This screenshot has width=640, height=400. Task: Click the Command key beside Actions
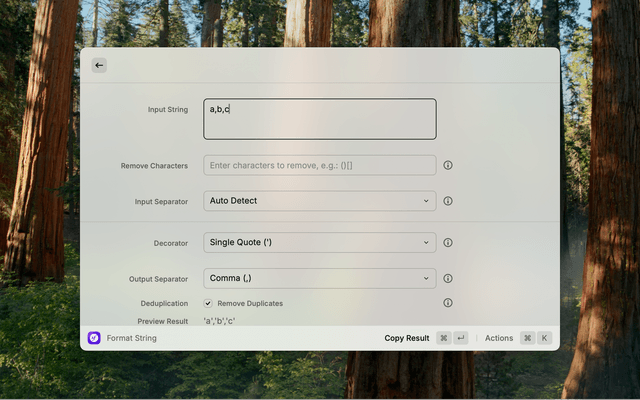[527, 338]
